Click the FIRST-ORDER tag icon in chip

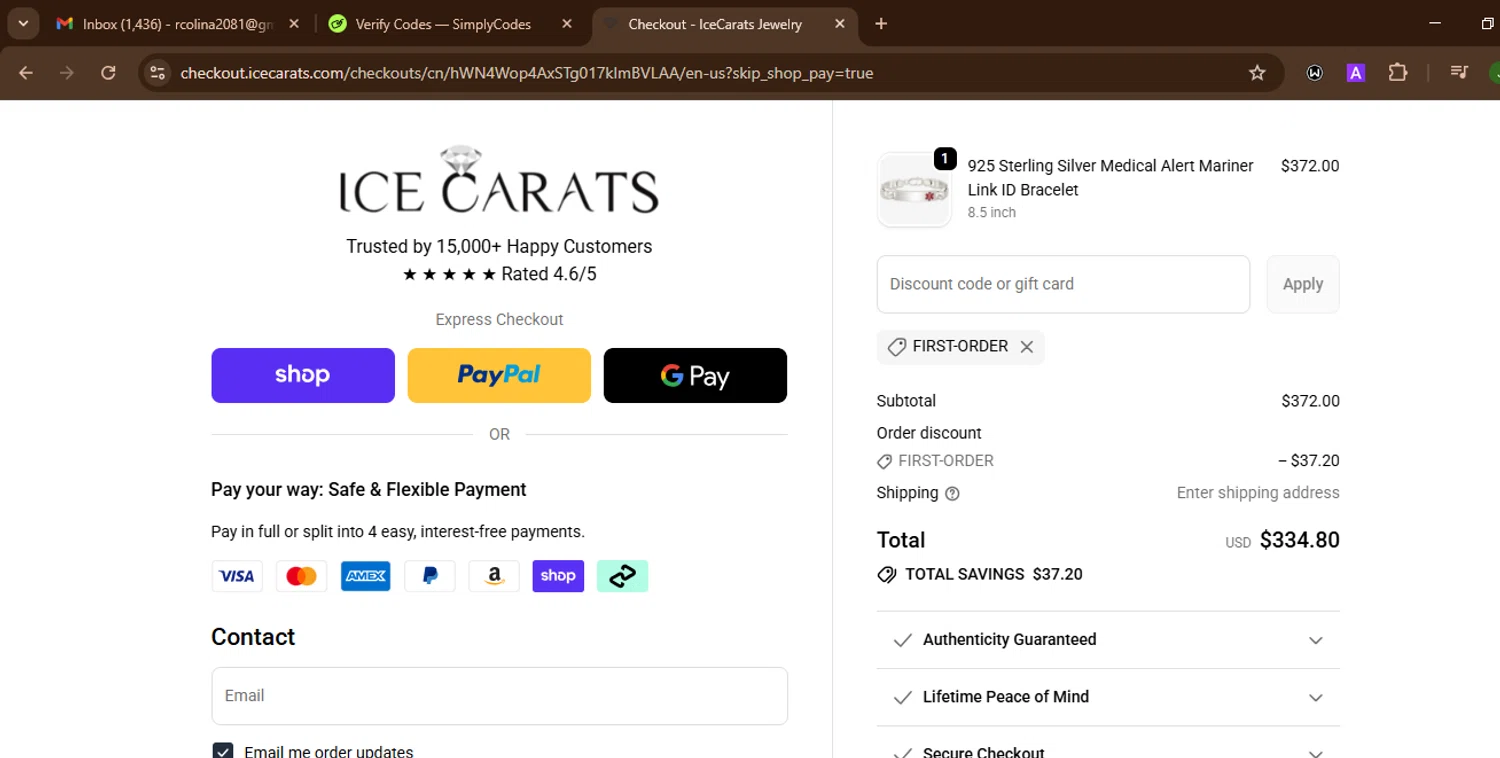pyautogui.click(x=897, y=347)
